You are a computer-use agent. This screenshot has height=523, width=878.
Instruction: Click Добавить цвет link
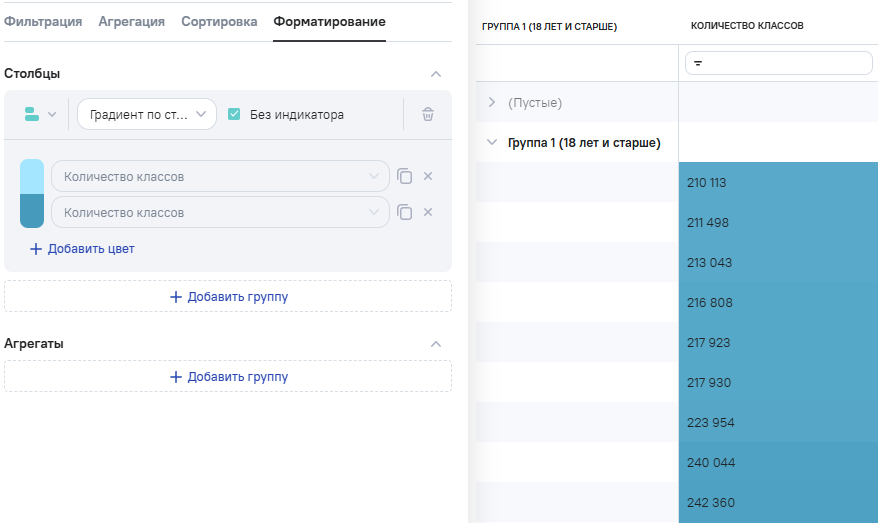tap(82, 249)
